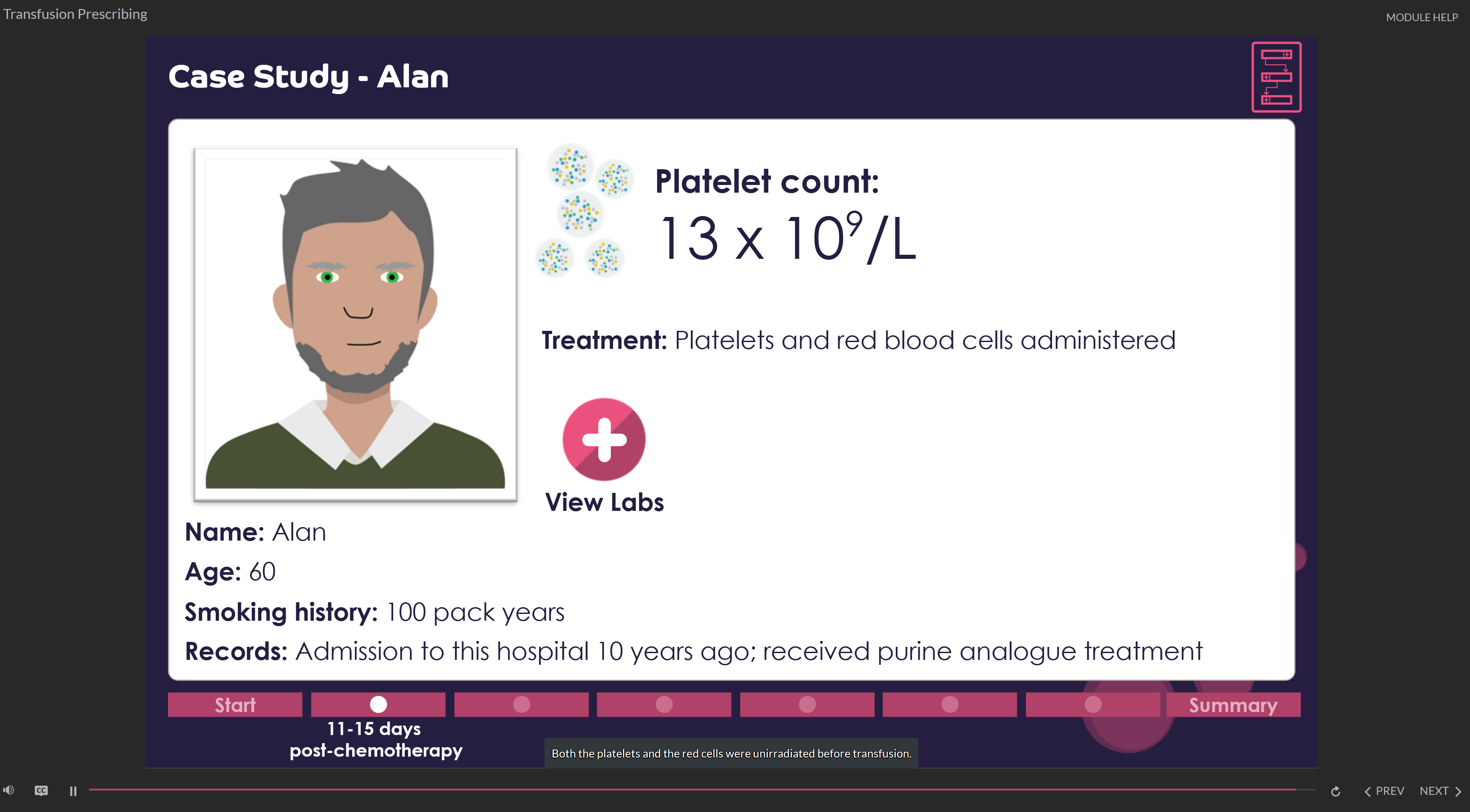
Task: Toggle closed captions CC icon
Action: tap(41, 790)
